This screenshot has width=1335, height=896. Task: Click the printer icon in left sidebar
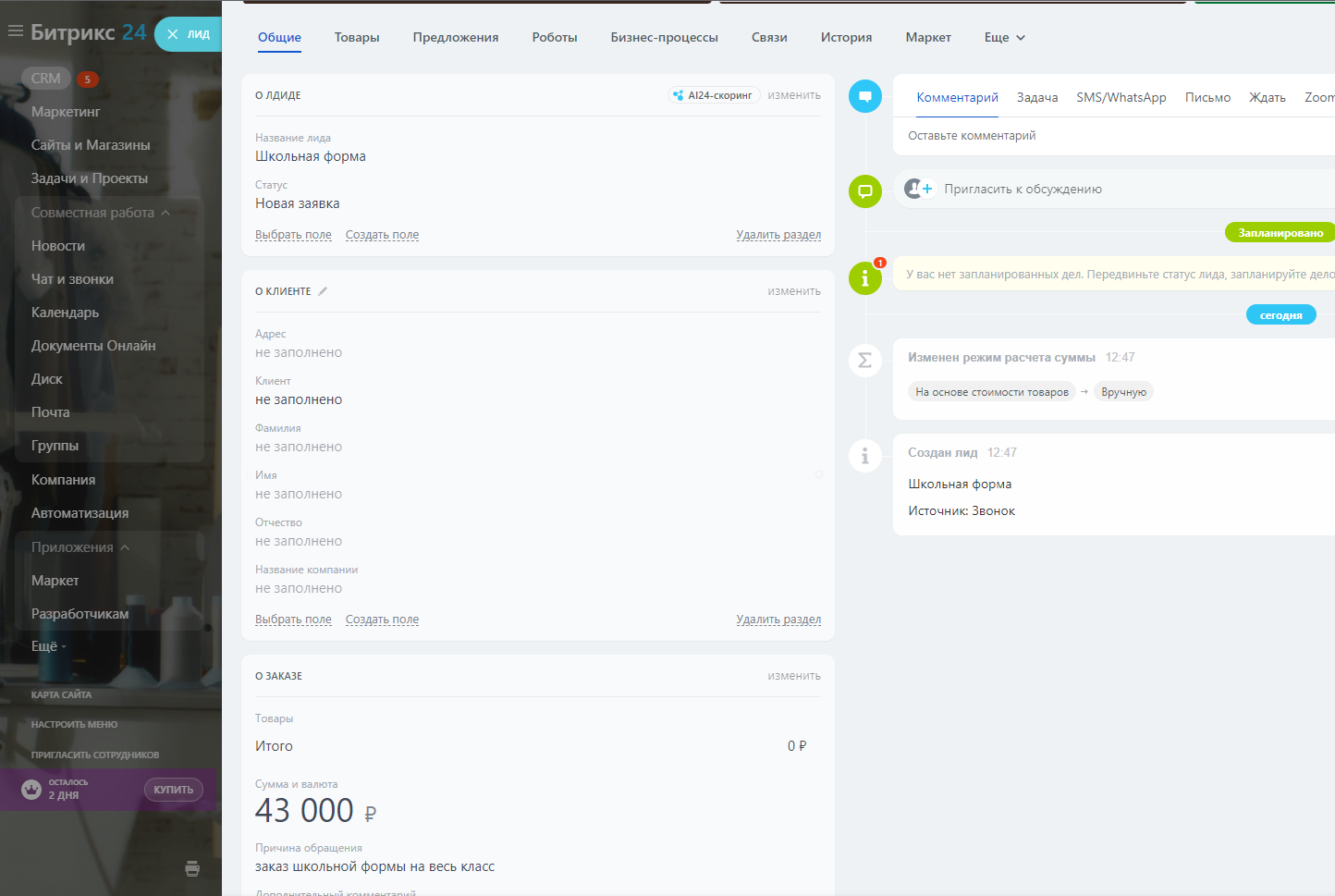click(192, 868)
